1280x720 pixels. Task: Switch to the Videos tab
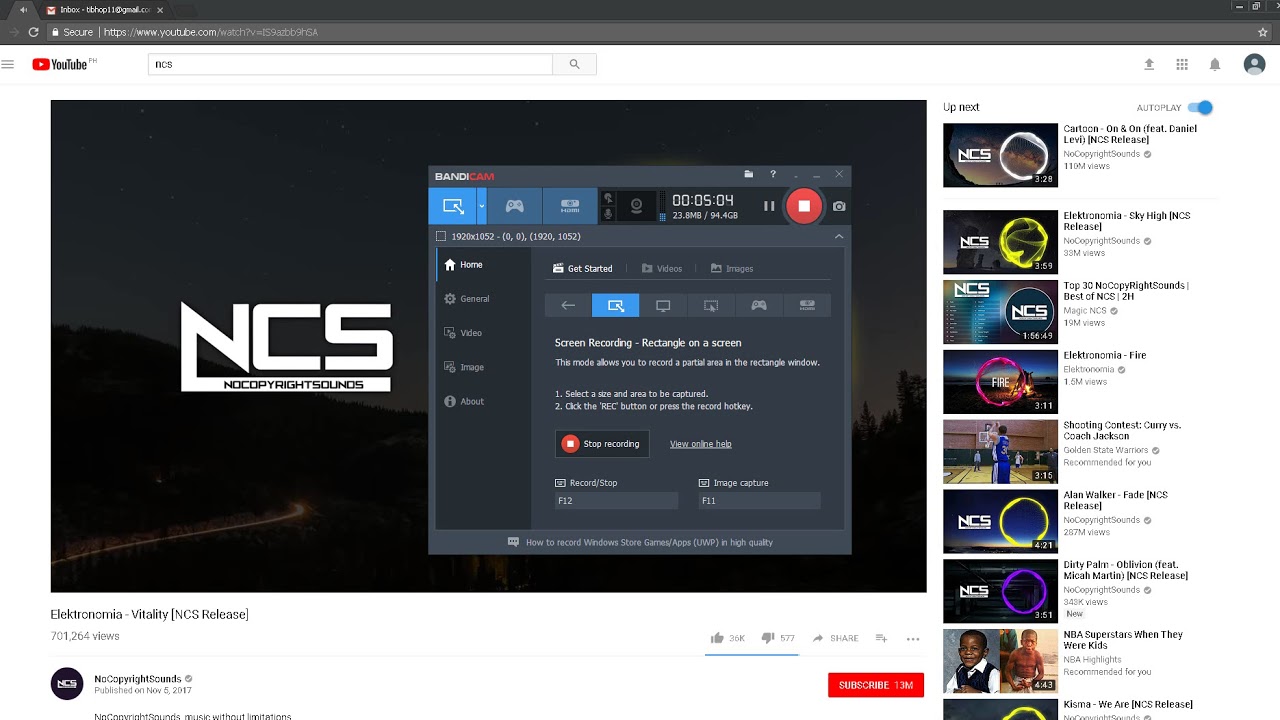662,268
